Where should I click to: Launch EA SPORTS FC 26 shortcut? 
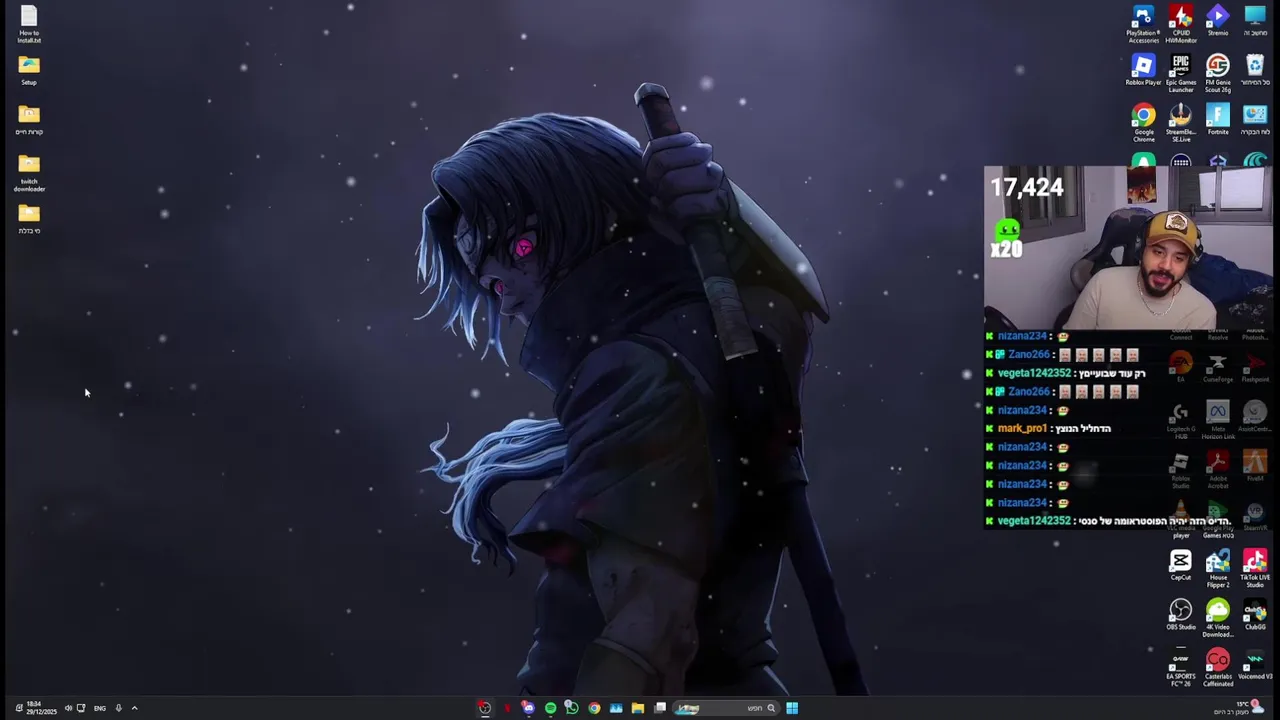pos(1181,668)
